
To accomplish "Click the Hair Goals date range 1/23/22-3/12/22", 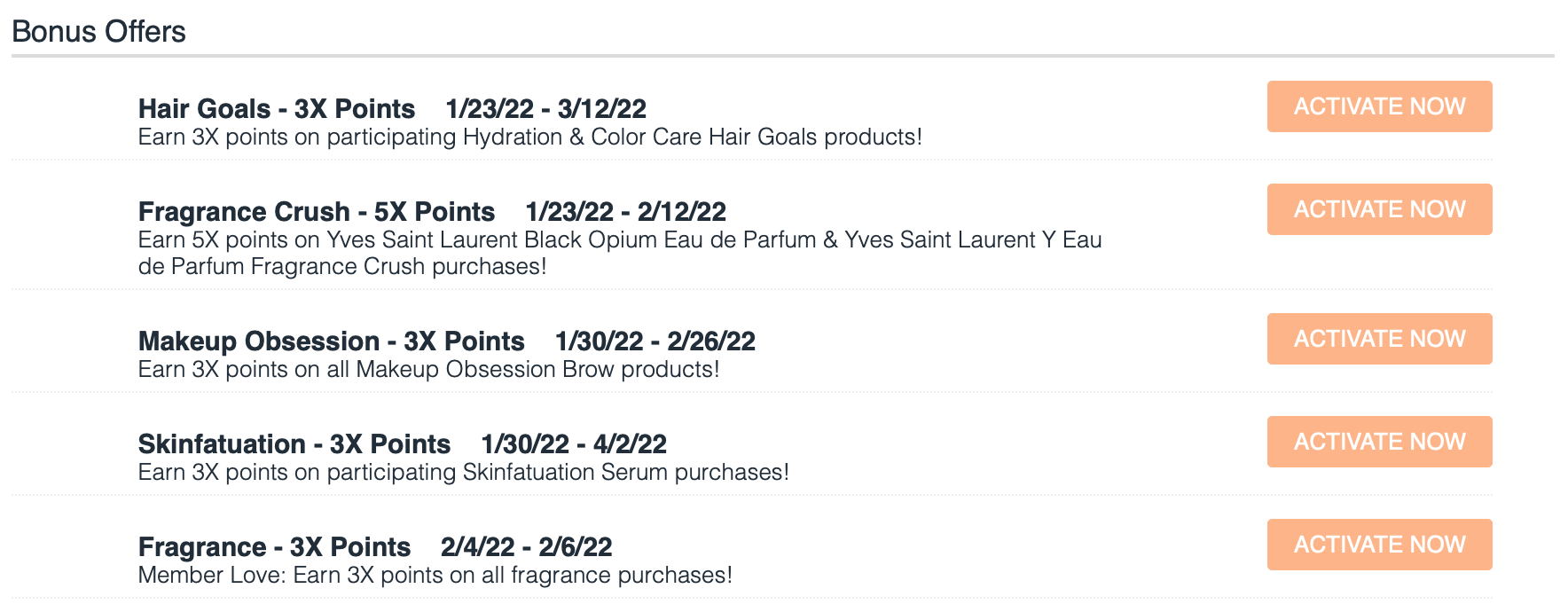I will tap(545, 108).
